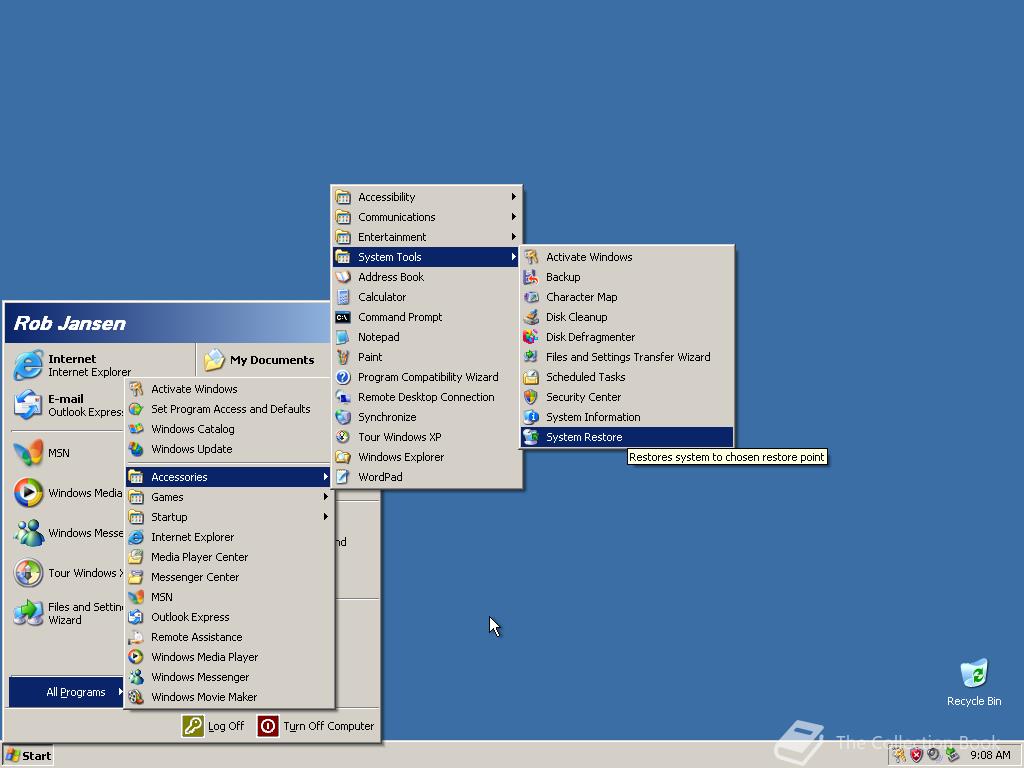Viewport: 1024px width, 768px height.
Task: Open Media Player Center folder
Action: point(229,557)
